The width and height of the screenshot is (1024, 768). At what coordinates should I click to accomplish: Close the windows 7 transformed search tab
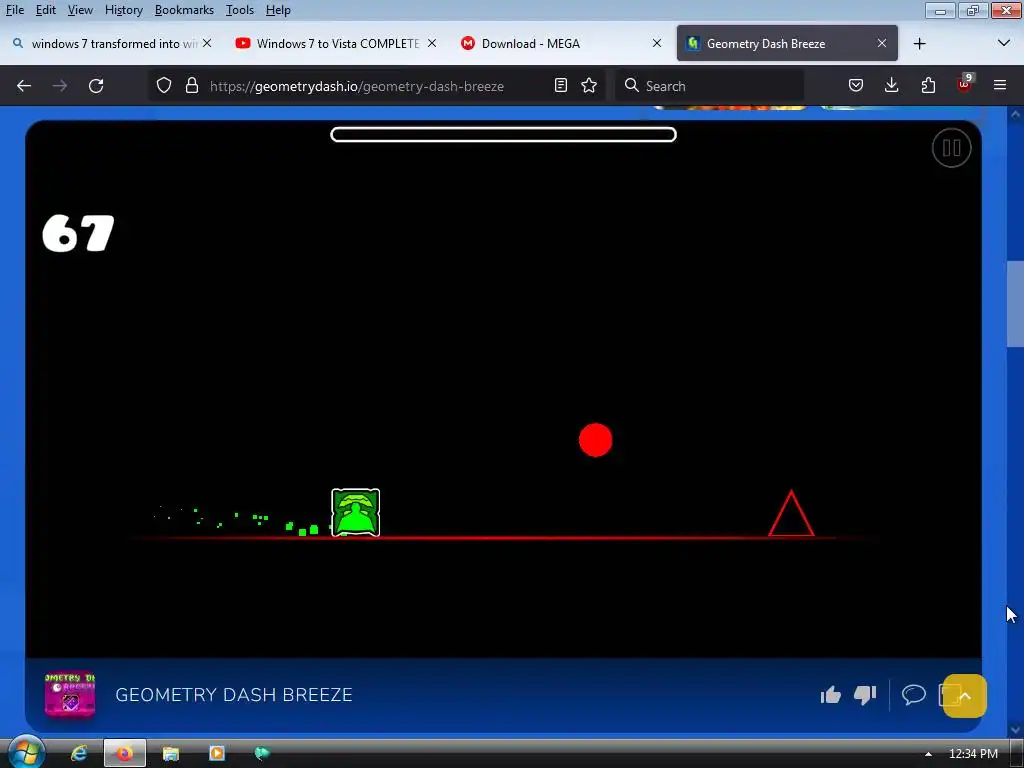click(207, 43)
